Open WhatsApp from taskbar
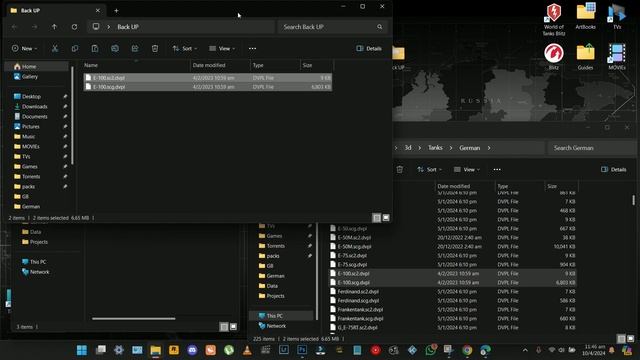The width and height of the screenshot is (640, 360). pyautogui.click(x=431, y=350)
